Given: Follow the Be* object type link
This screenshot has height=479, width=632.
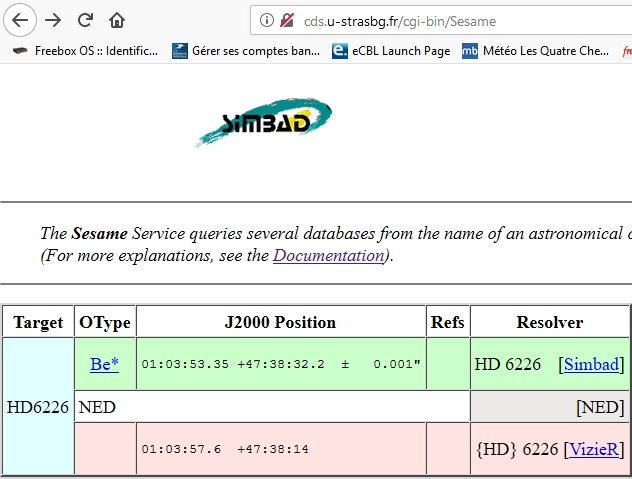Looking at the screenshot, I should pos(104,364).
